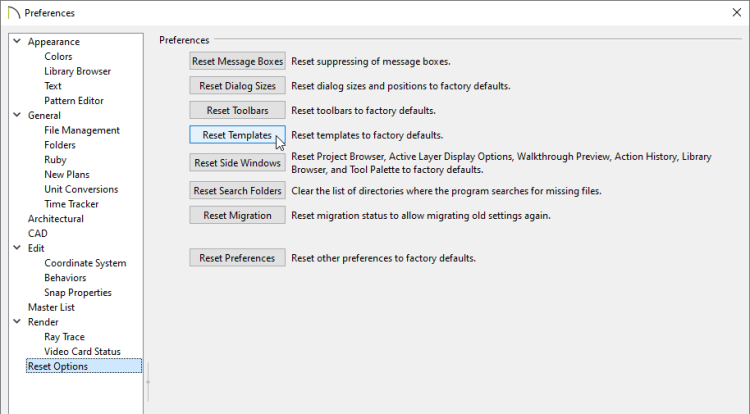Click Reset Dialog Sizes button
Viewport: 750px width, 414px height.
[x=237, y=86]
